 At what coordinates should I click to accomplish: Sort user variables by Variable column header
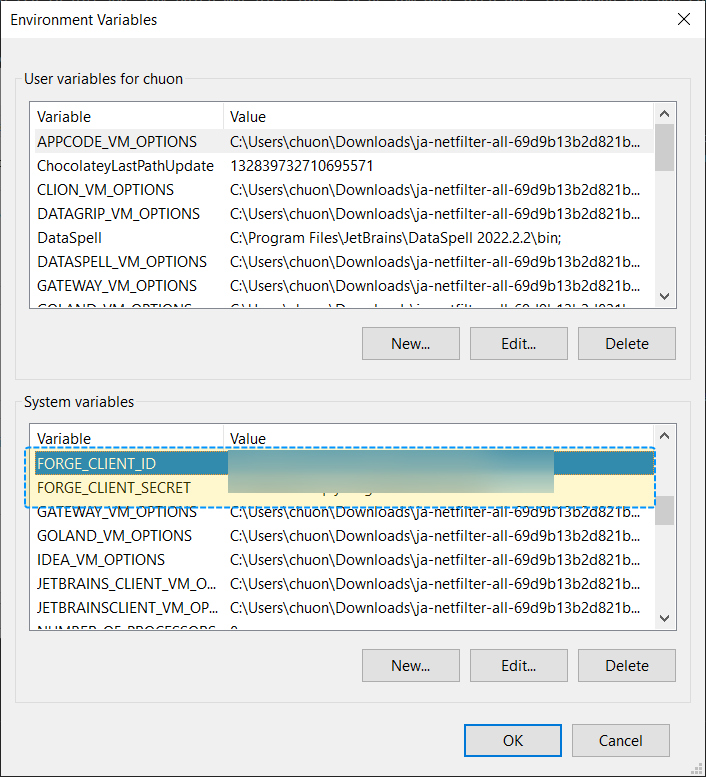(126, 116)
